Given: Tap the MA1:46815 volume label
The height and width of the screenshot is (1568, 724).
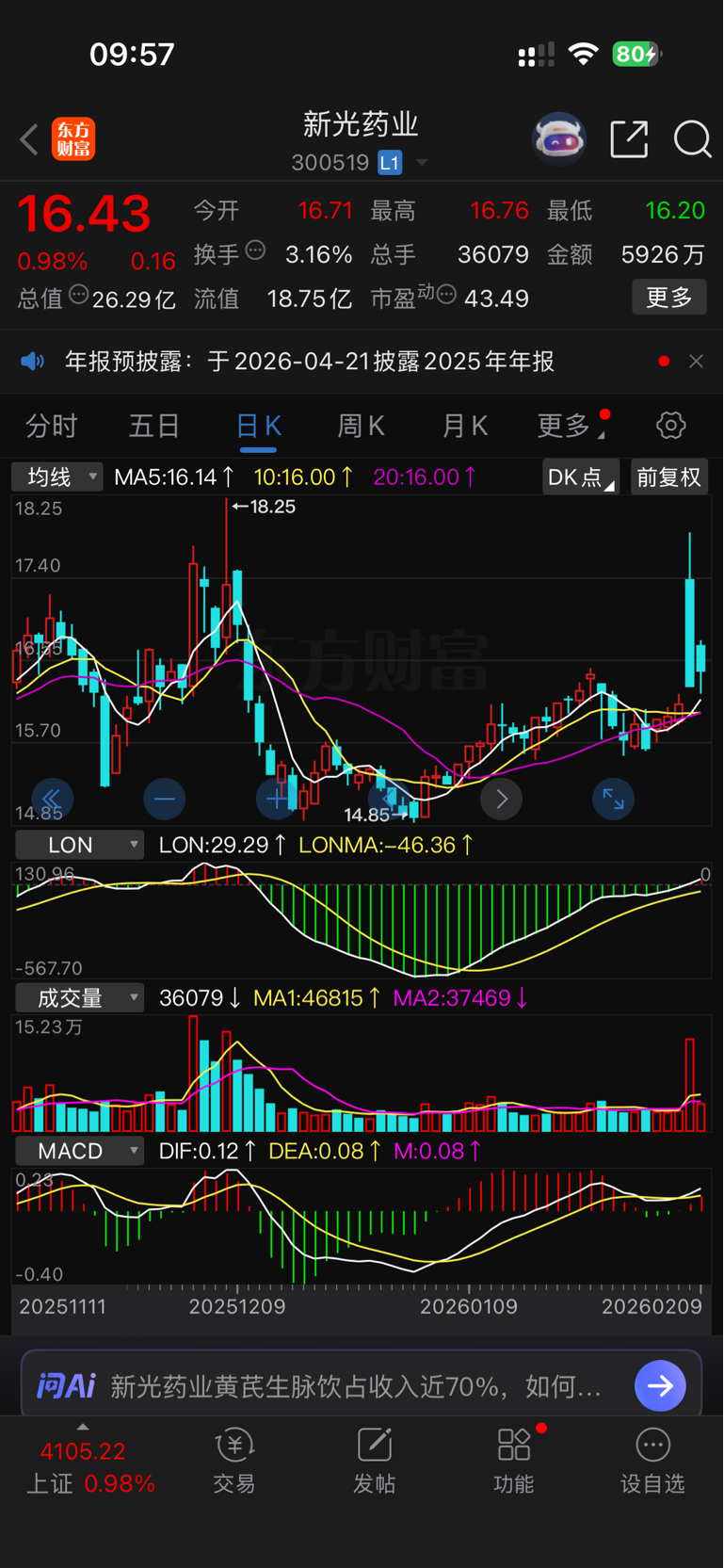Looking at the screenshot, I should coord(317,997).
